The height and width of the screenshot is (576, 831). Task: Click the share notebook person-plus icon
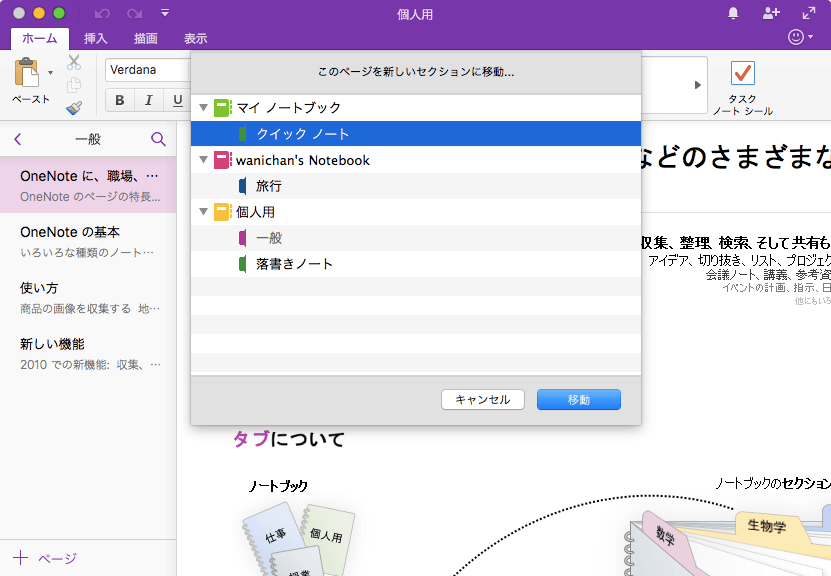point(771,13)
